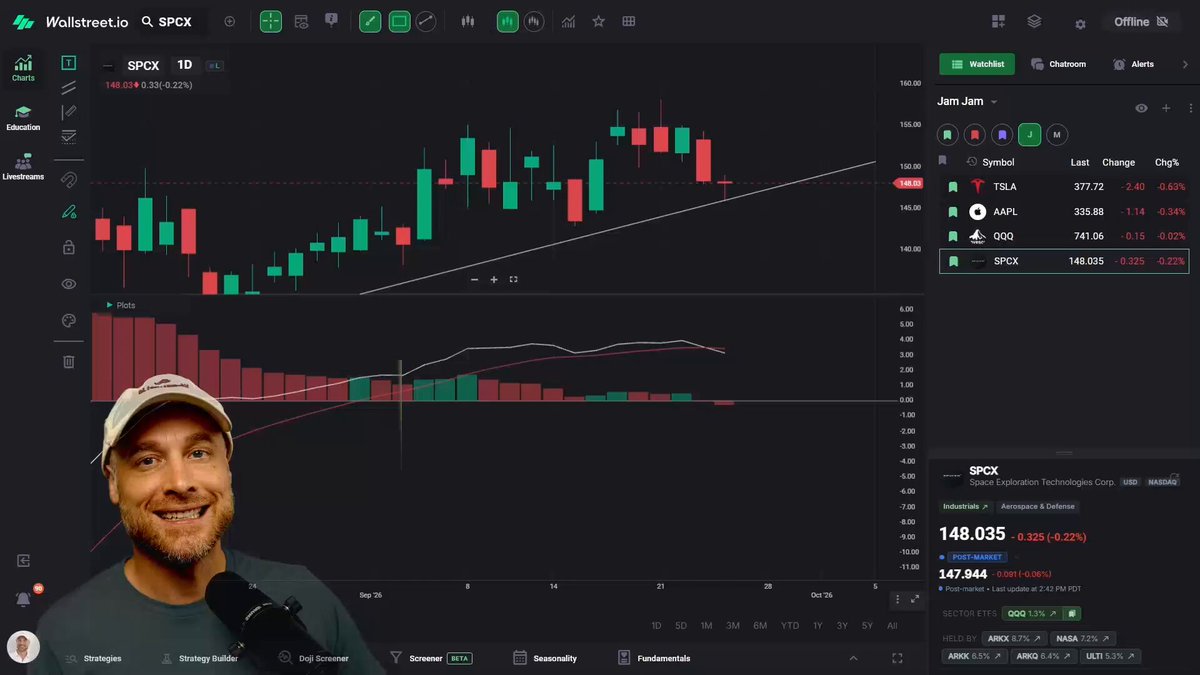Open the candlestick chart type selector
The width and height of the screenshot is (1200, 675).
(467, 21)
